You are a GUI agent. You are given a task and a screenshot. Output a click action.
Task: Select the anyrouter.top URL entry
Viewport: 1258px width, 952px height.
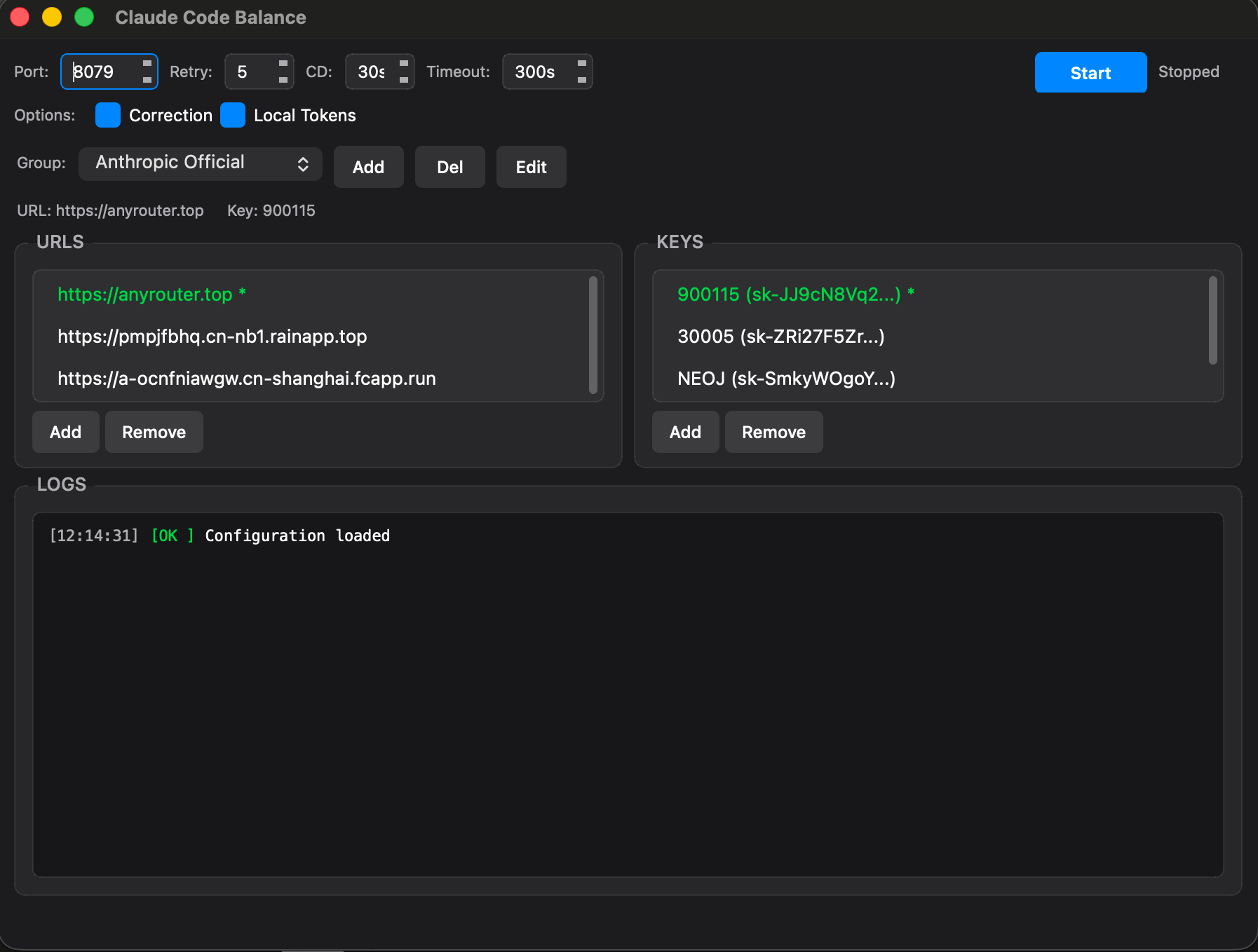pos(145,294)
